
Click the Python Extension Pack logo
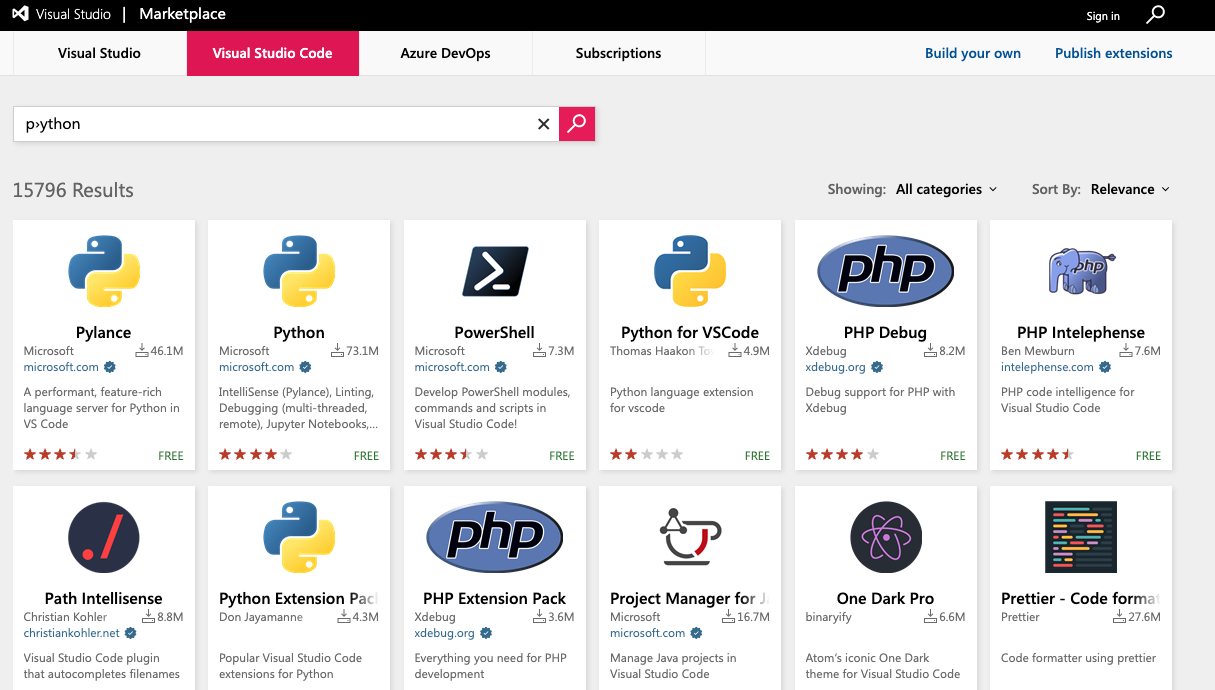(x=299, y=537)
